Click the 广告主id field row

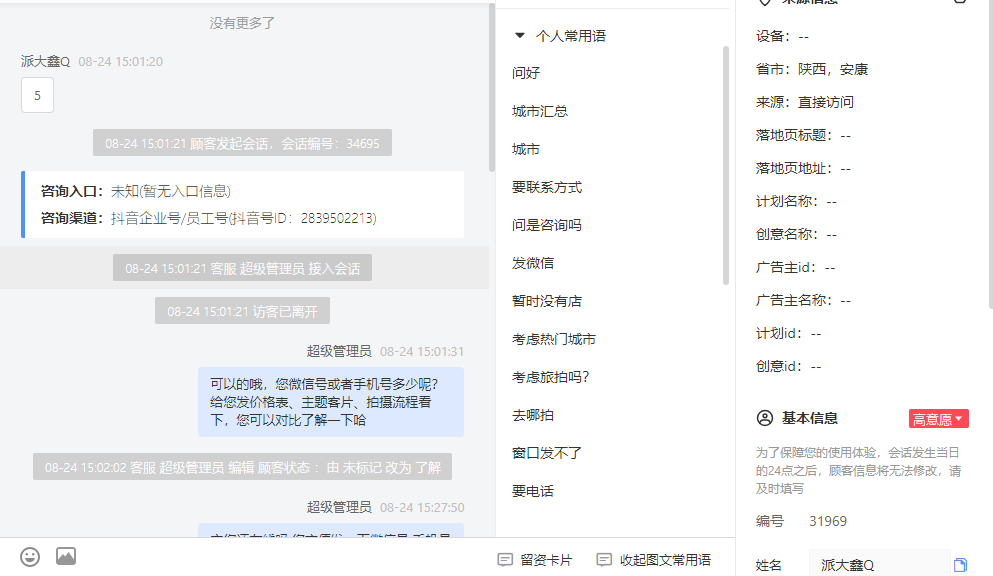click(795, 267)
